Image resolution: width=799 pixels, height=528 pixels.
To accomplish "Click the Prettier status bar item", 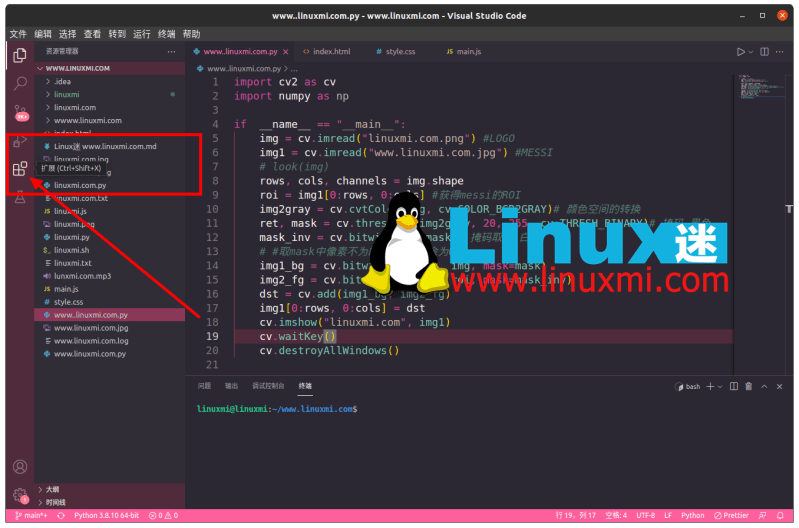I will (731, 516).
